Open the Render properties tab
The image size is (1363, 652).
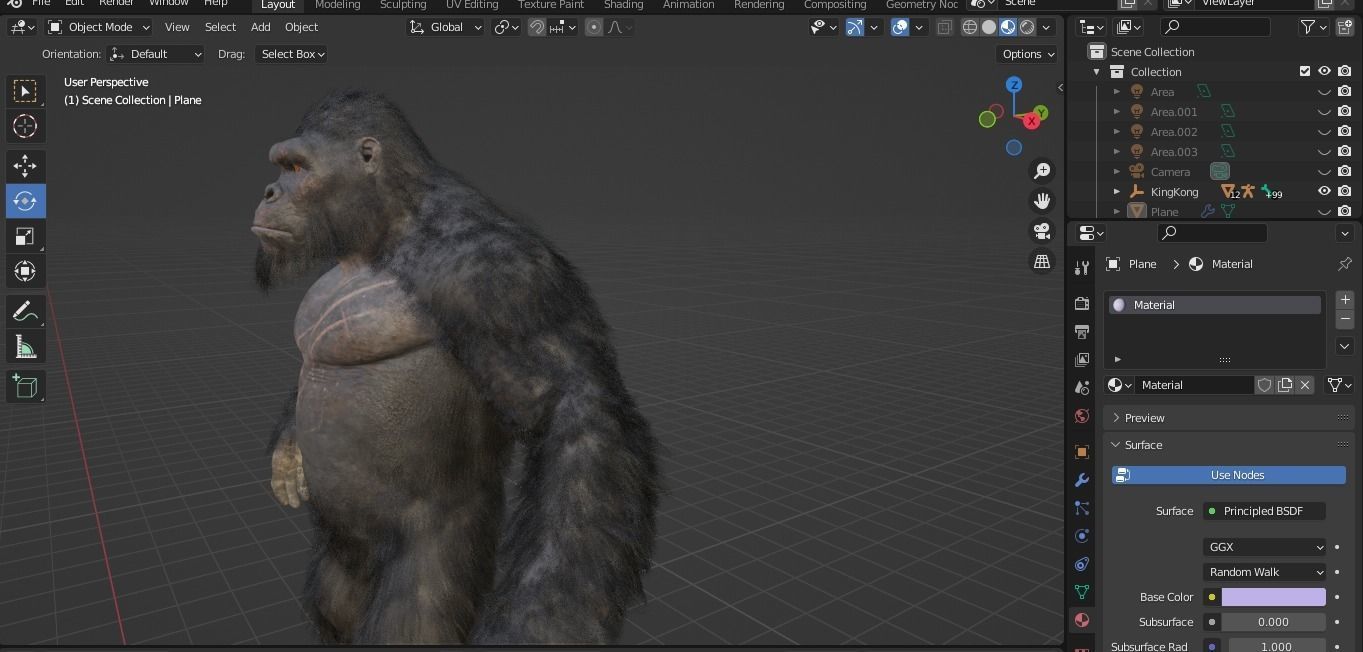[1081, 303]
